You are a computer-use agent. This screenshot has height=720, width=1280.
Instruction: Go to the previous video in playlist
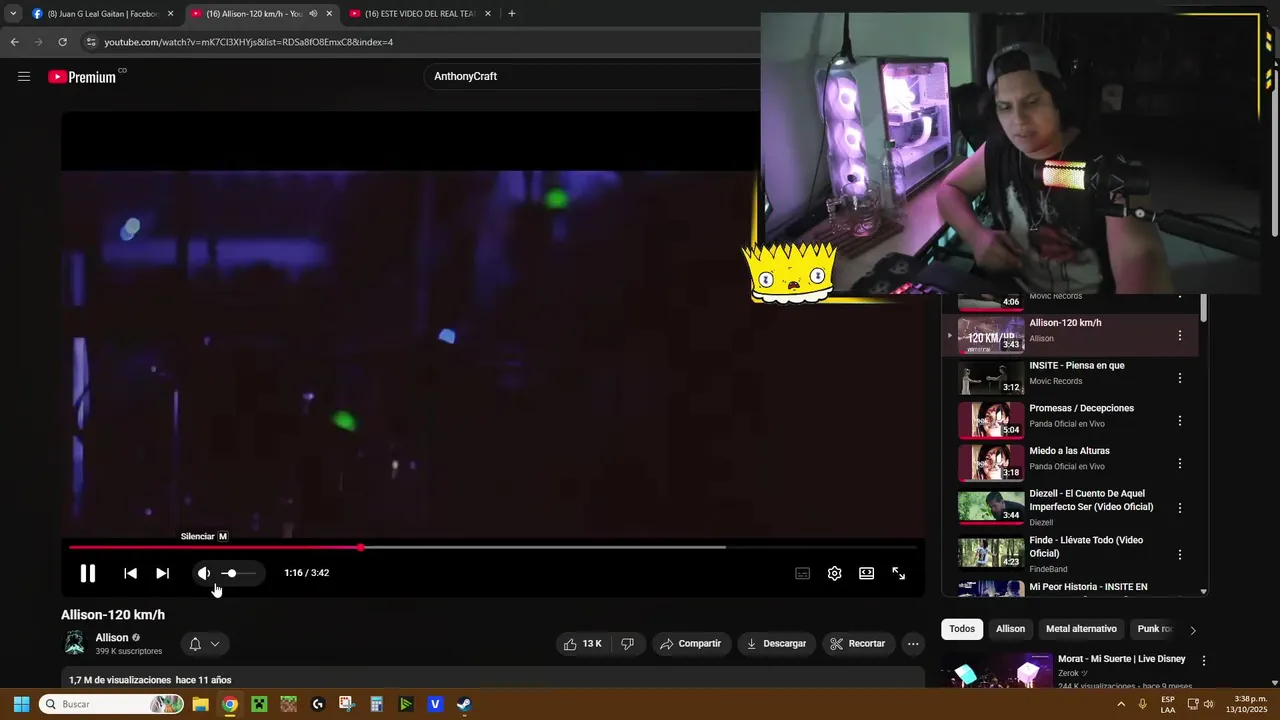coord(130,573)
